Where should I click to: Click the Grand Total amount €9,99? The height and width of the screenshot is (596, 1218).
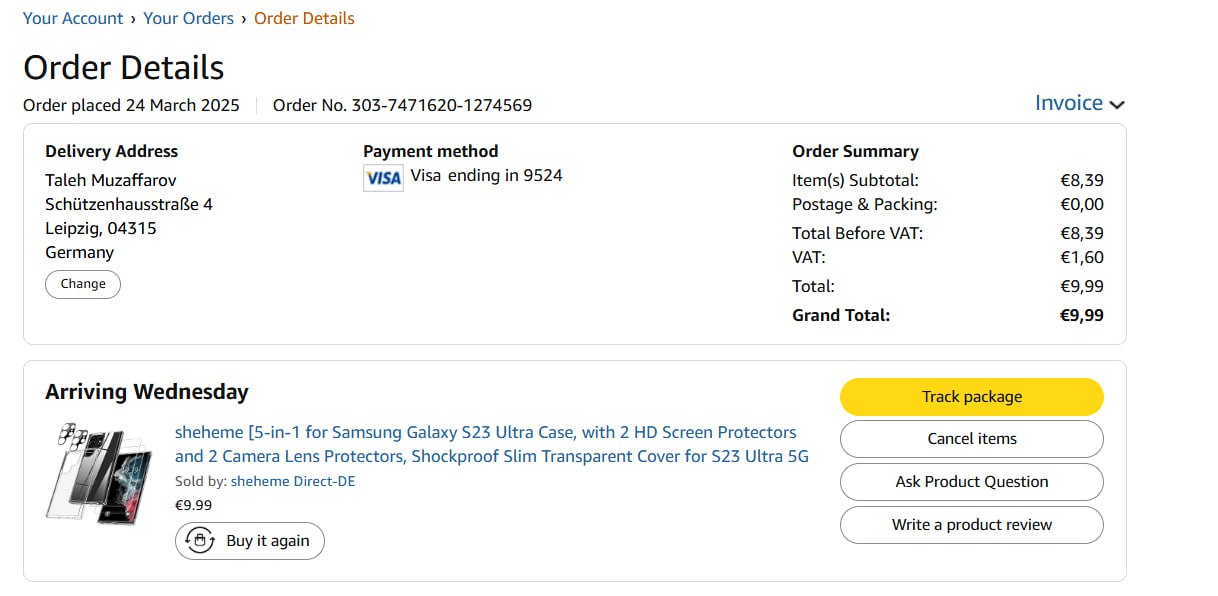pos(1081,315)
